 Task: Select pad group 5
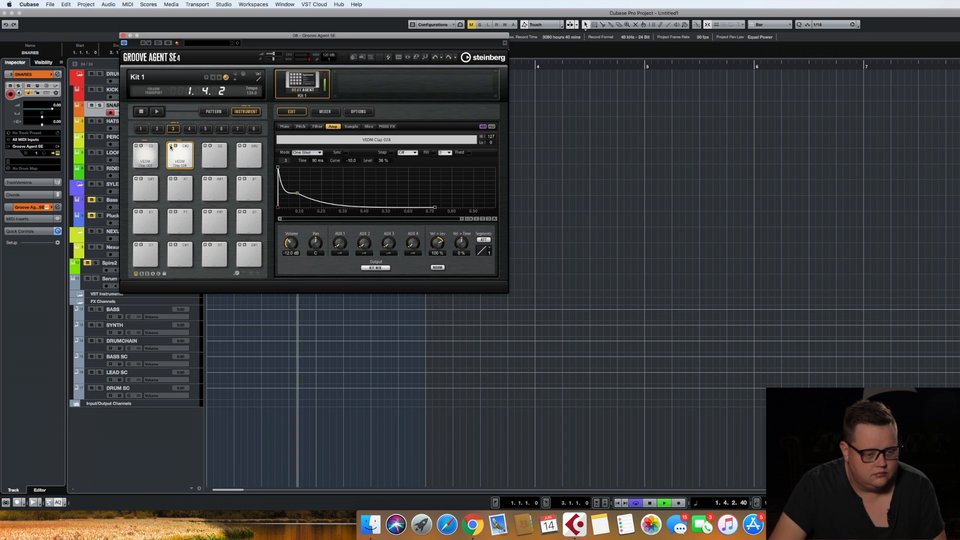206,129
